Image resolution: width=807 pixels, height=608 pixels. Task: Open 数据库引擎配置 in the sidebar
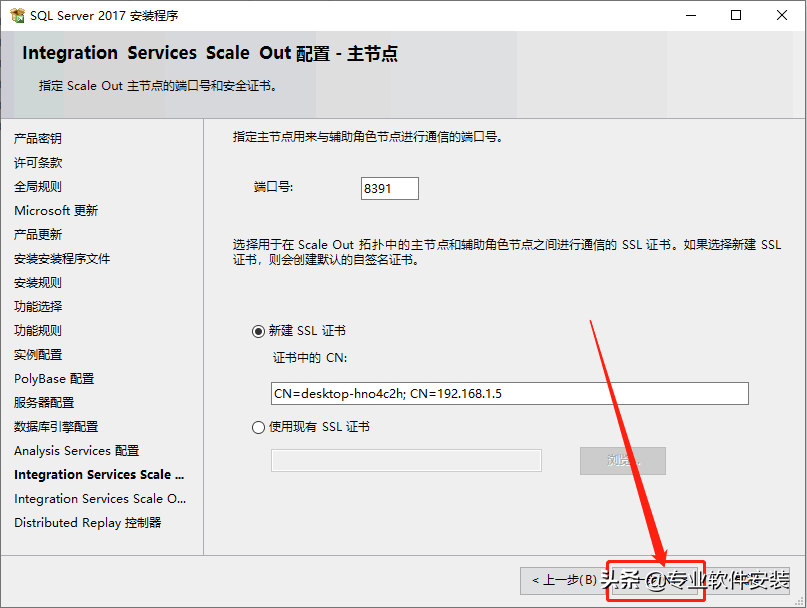click(56, 427)
